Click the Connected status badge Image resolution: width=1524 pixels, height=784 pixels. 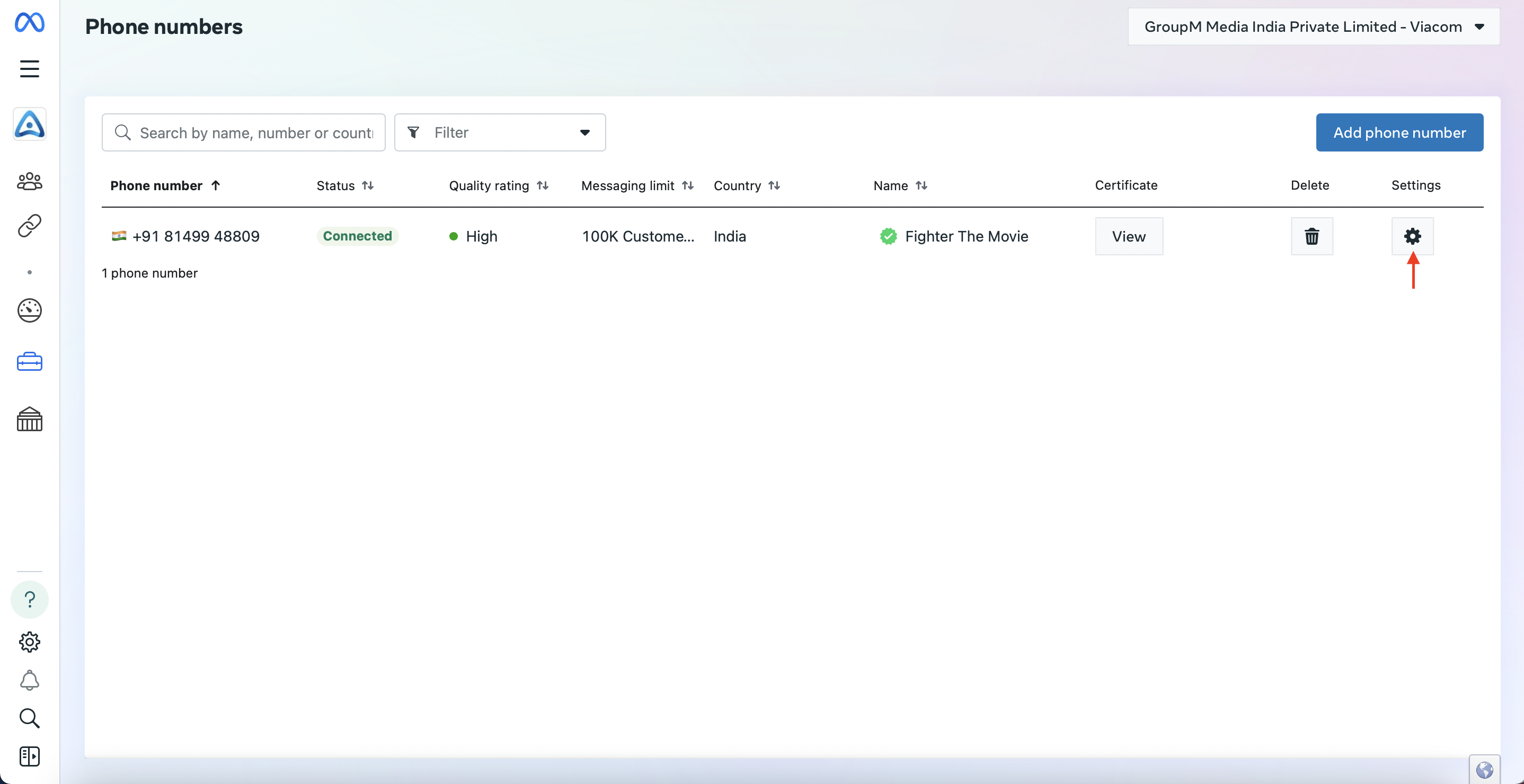click(357, 236)
